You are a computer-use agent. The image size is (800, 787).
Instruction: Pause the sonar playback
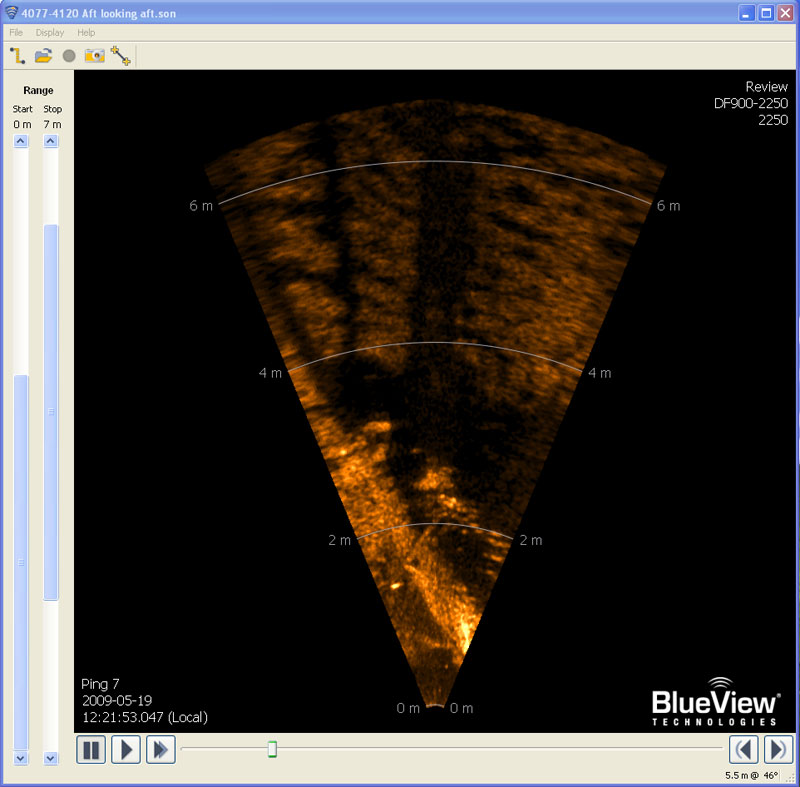tap(91, 749)
